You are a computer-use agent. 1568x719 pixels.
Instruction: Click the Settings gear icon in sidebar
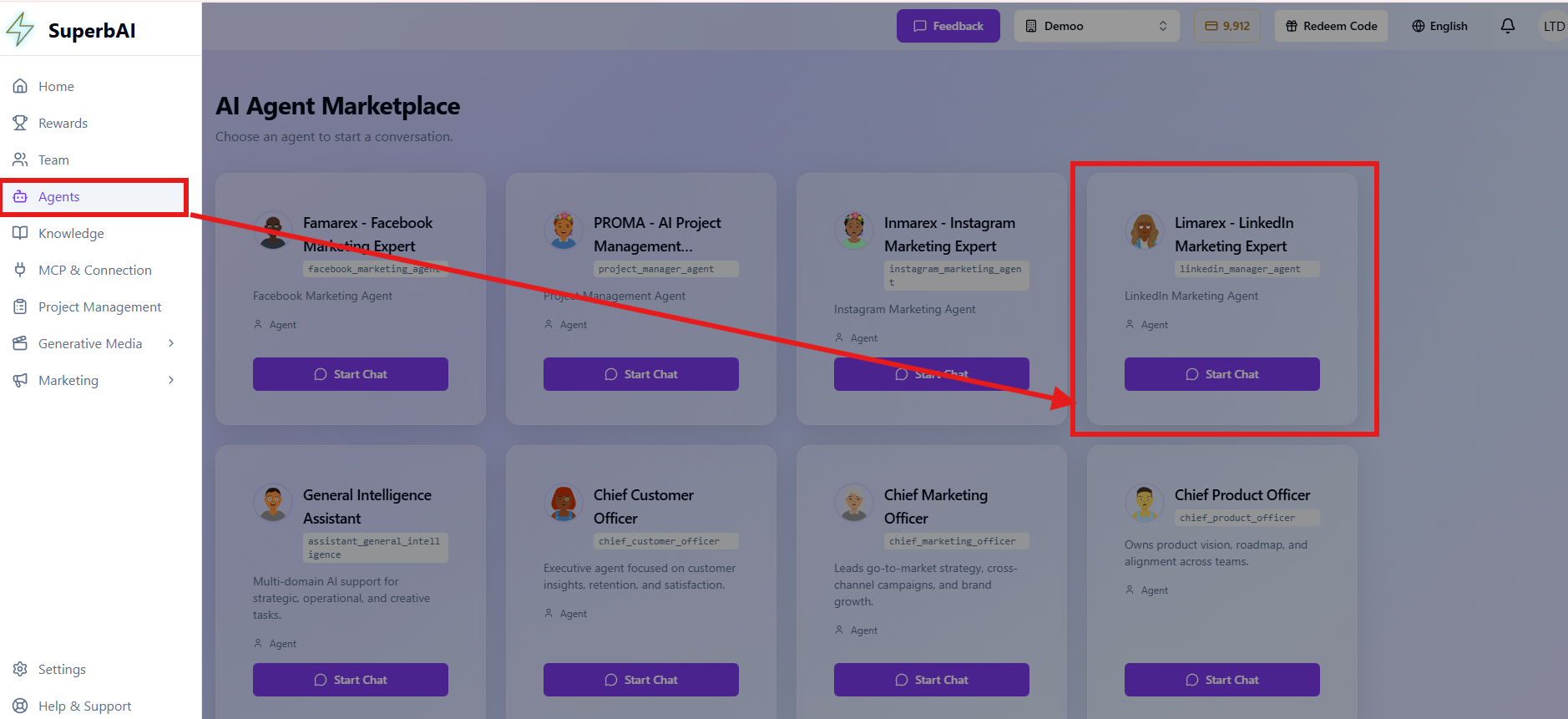pyautogui.click(x=20, y=669)
